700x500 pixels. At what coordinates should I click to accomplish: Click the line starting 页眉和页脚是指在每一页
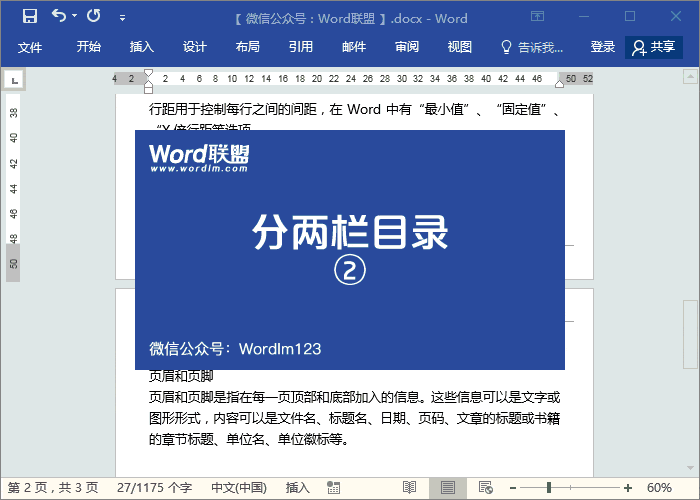[x=354, y=397]
